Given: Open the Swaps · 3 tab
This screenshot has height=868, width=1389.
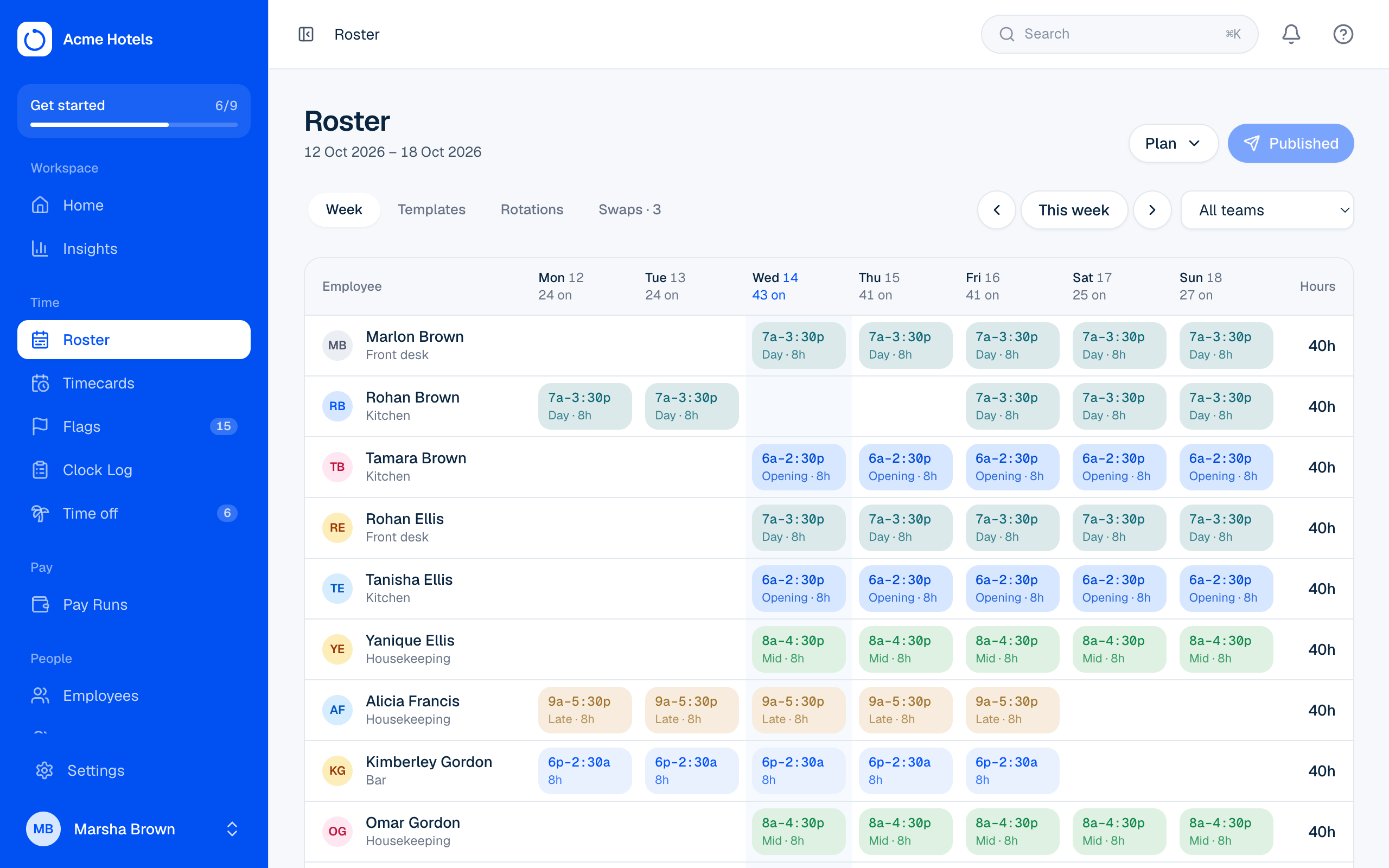Looking at the screenshot, I should point(629,209).
